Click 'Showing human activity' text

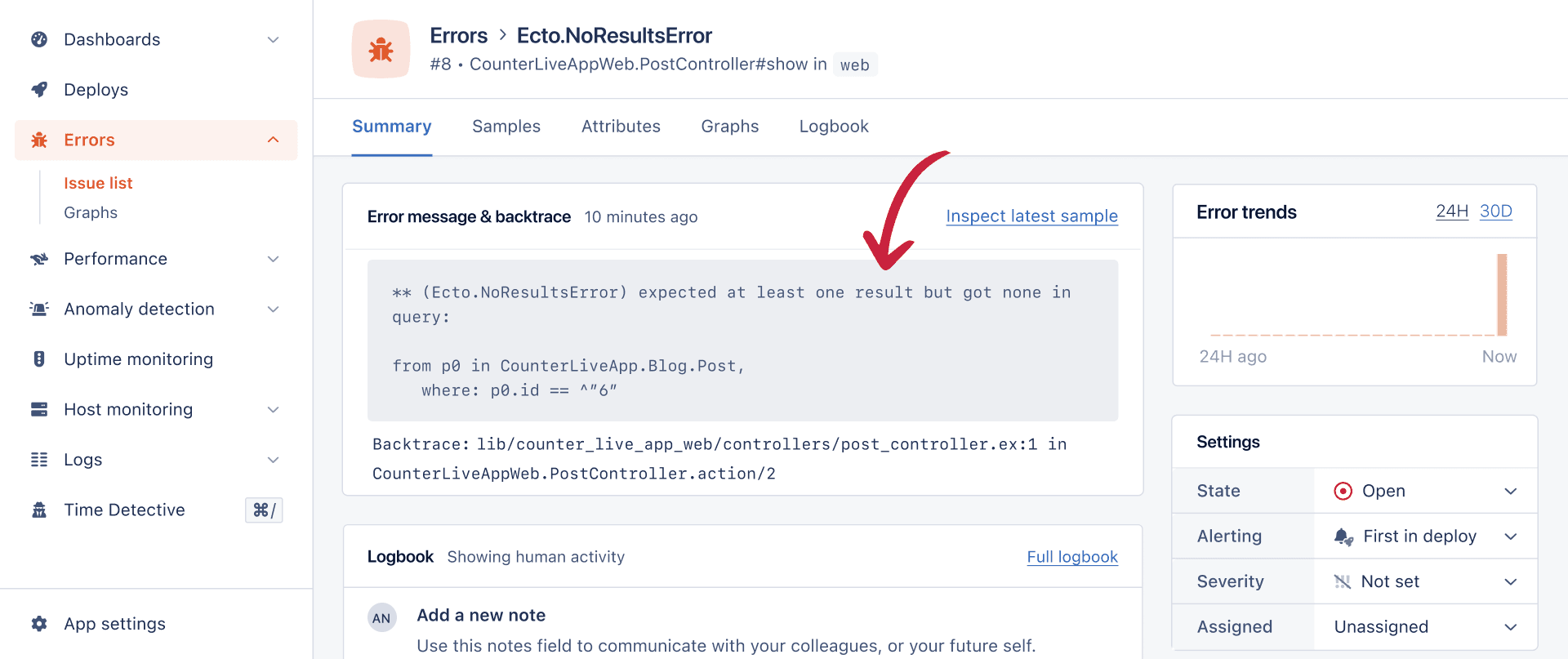(536, 557)
